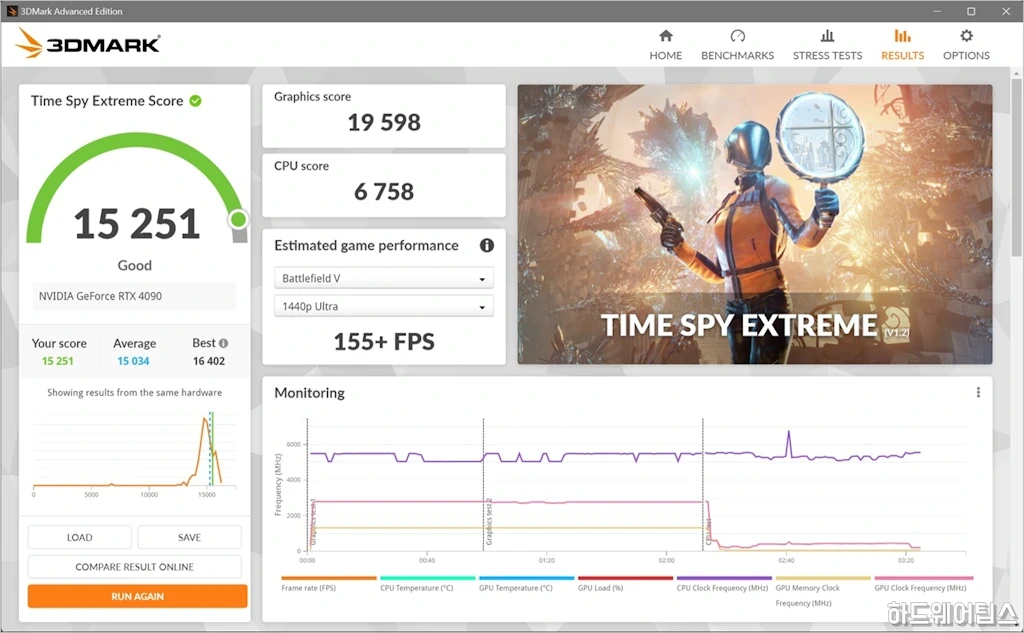The height and width of the screenshot is (633, 1024).
Task: Click the vertical scrollbar thumb
Action: tap(1017, 167)
